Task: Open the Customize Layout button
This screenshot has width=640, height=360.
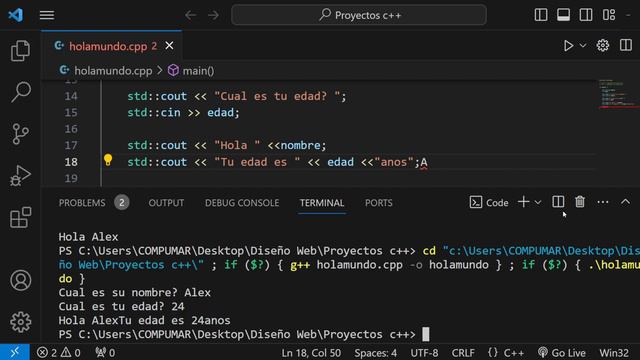Action: (x=609, y=15)
